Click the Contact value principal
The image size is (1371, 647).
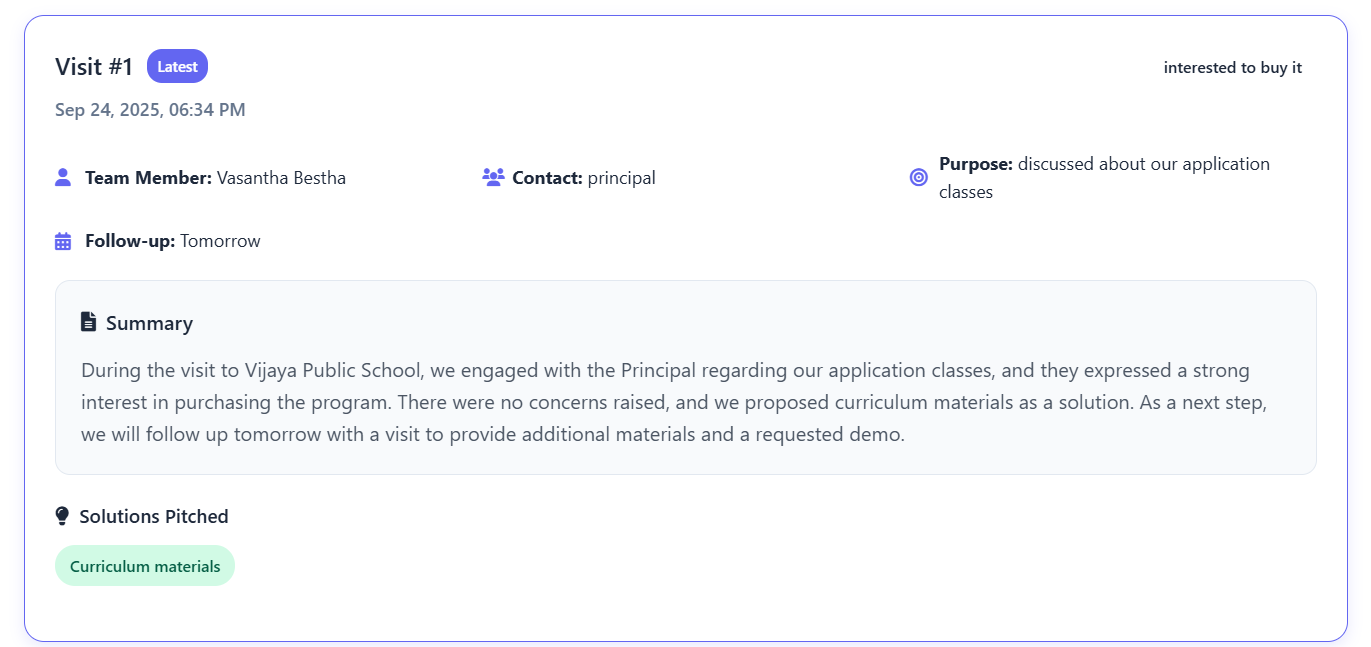coord(621,178)
